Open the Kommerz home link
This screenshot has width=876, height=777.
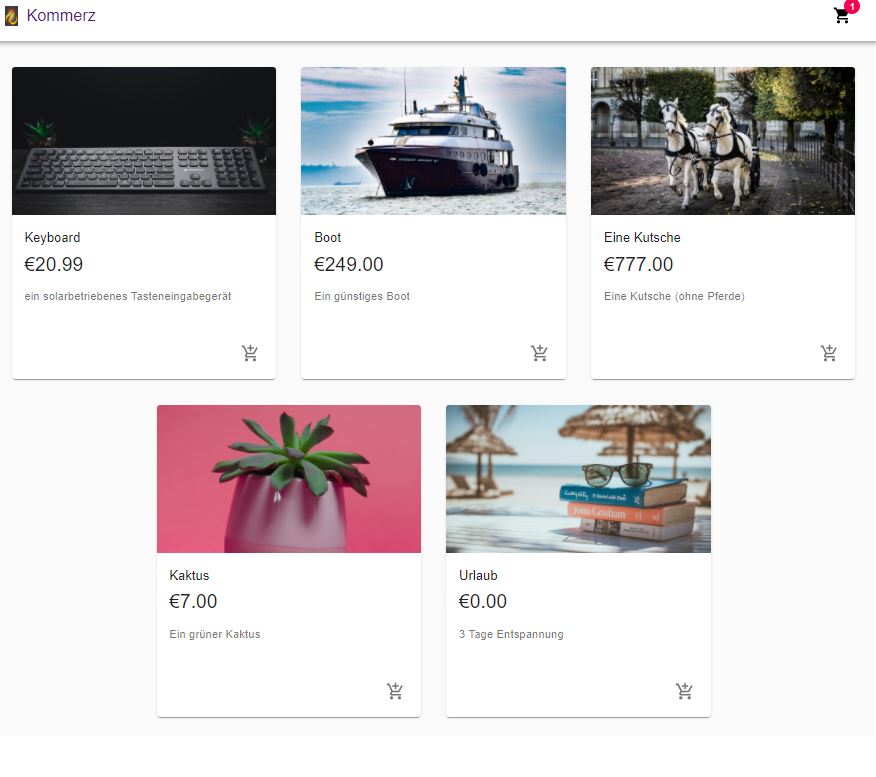(x=61, y=16)
